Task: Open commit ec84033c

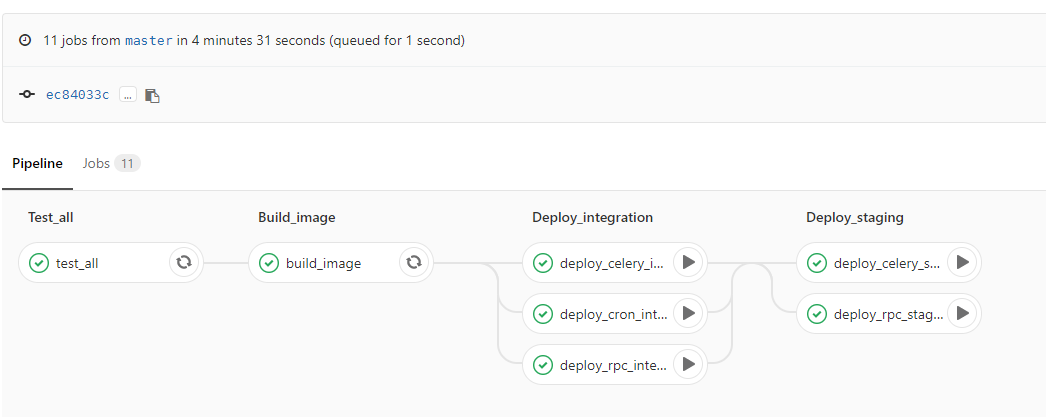Action: pyautogui.click(x=78, y=95)
